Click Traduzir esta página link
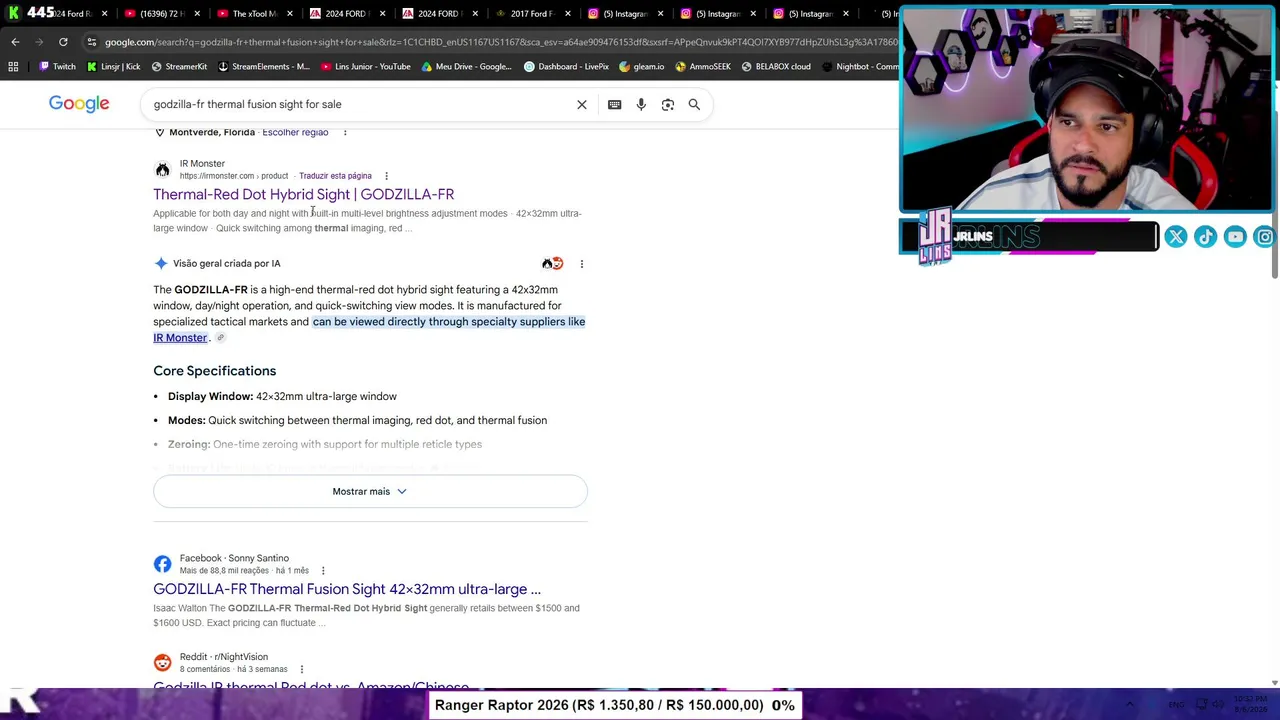 click(335, 176)
